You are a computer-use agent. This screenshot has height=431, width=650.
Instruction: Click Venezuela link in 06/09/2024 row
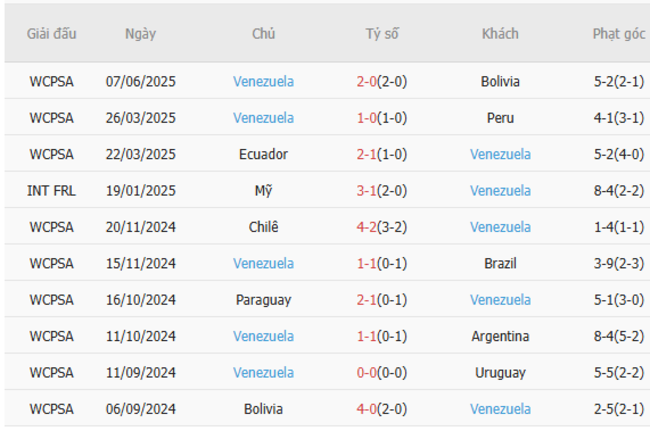click(500, 409)
